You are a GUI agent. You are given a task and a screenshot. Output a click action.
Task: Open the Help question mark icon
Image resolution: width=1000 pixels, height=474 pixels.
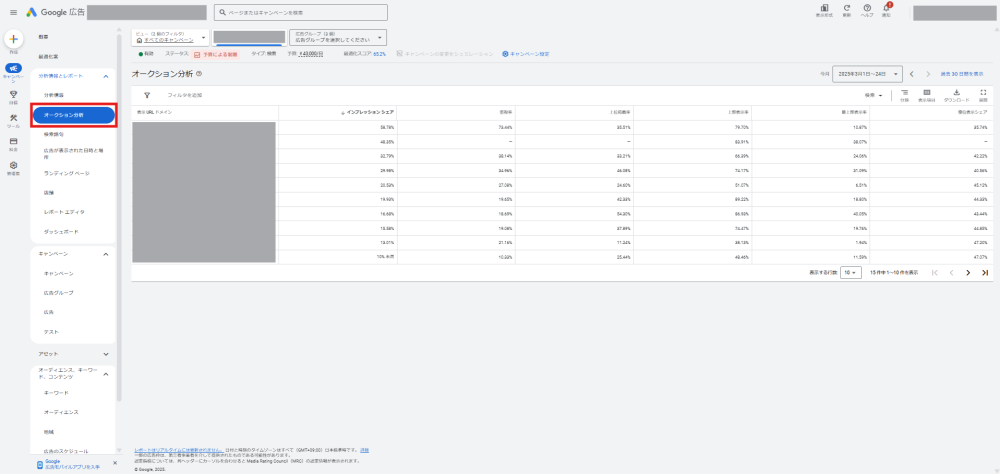867,8
